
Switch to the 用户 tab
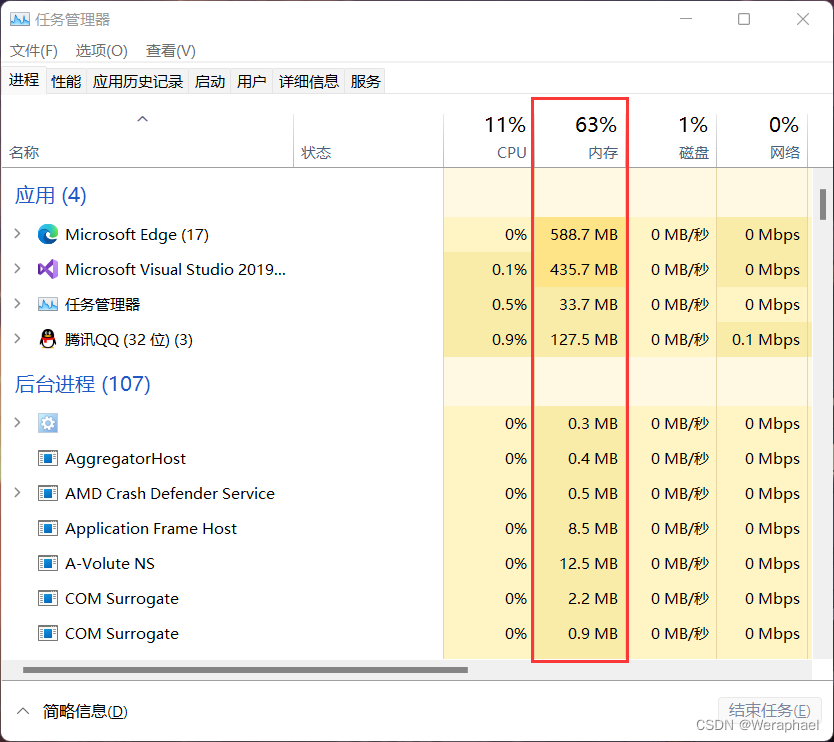pyautogui.click(x=252, y=81)
